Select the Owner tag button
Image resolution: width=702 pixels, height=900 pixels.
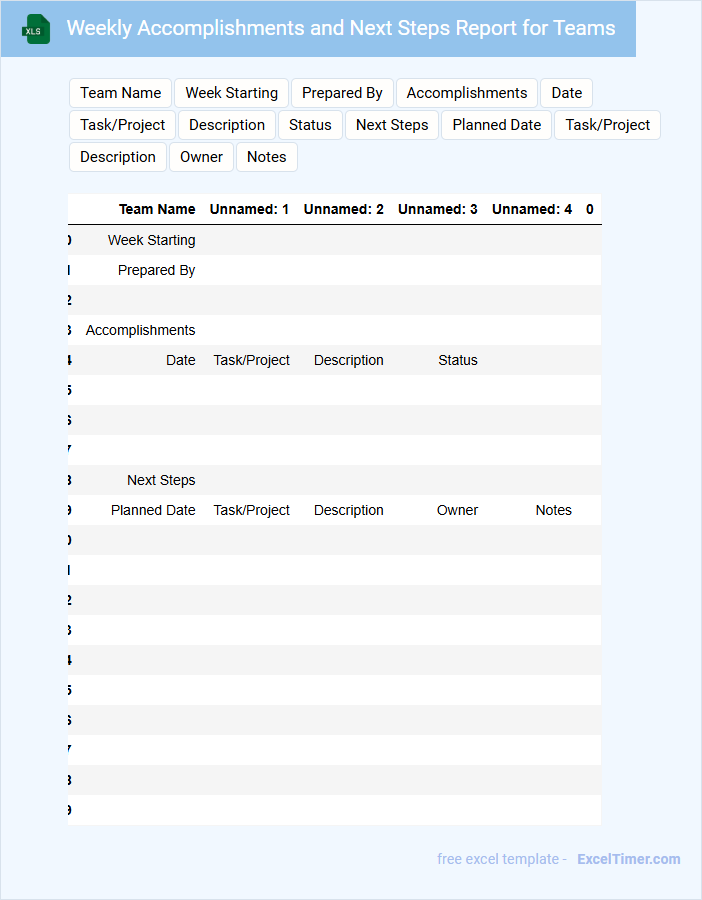pyautogui.click(x=201, y=157)
